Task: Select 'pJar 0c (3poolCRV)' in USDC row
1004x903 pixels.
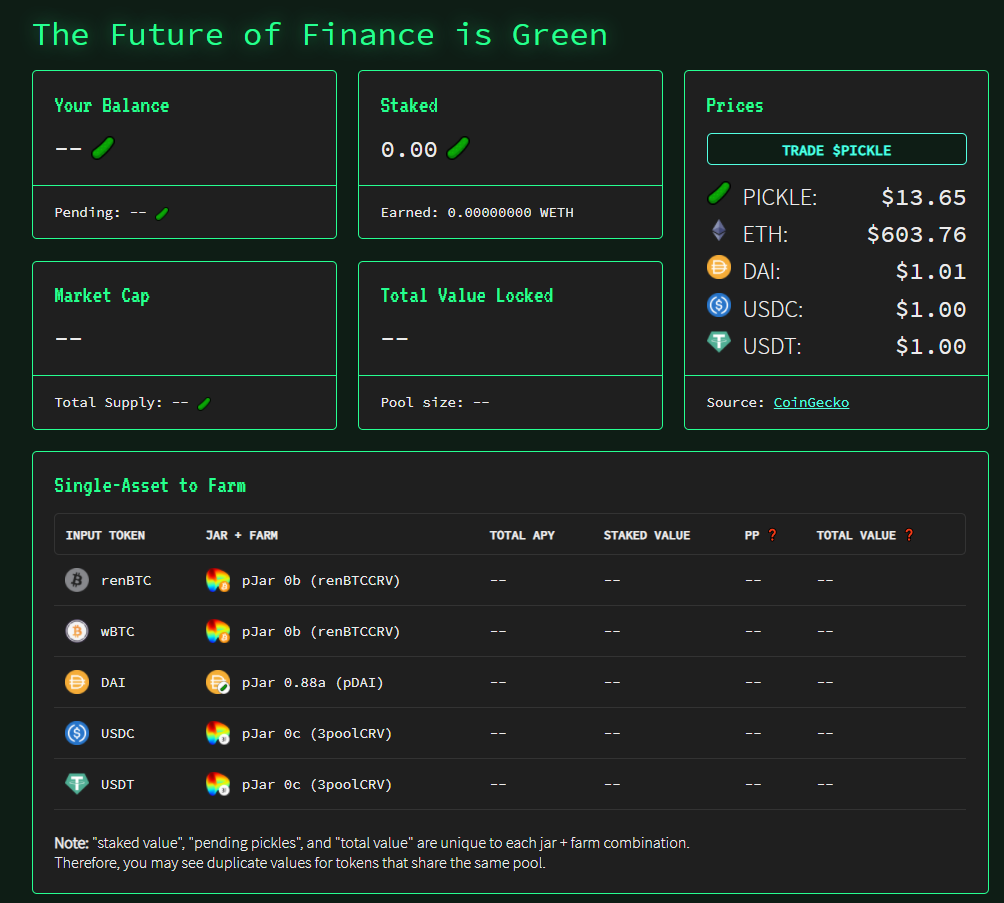Action: pyautogui.click(x=317, y=733)
